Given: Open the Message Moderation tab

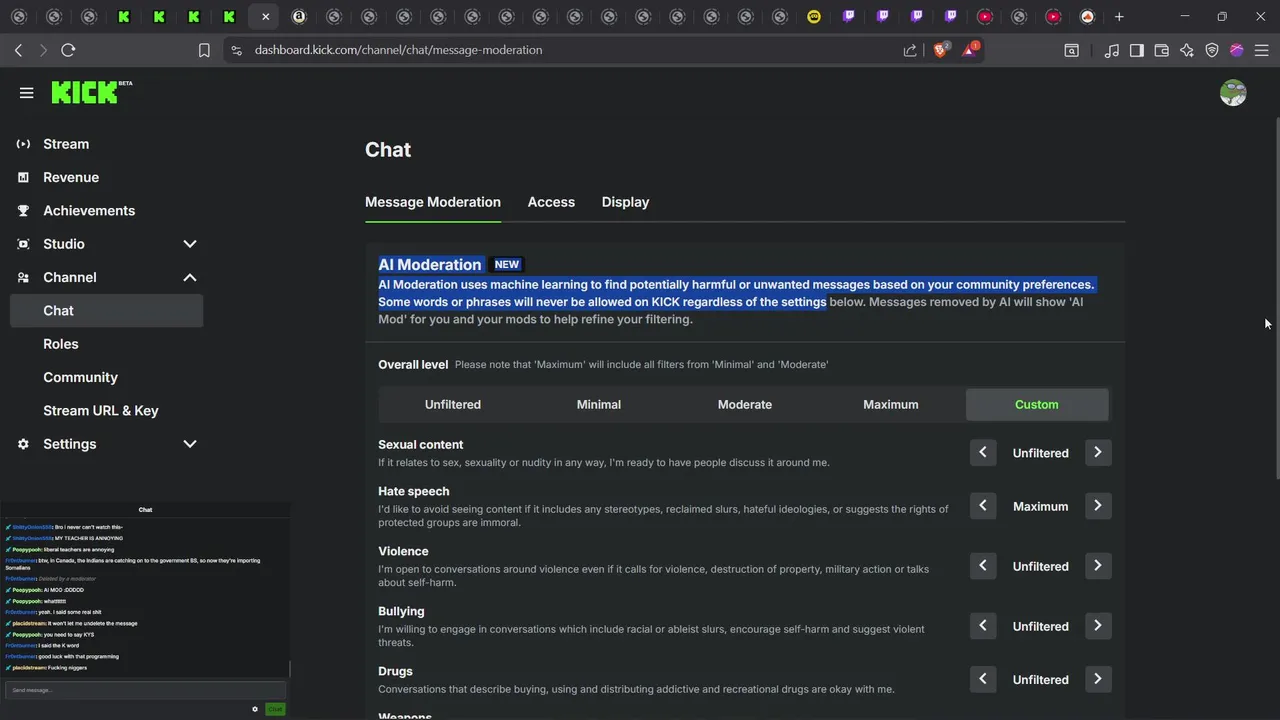Looking at the screenshot, I should [433, 202].
